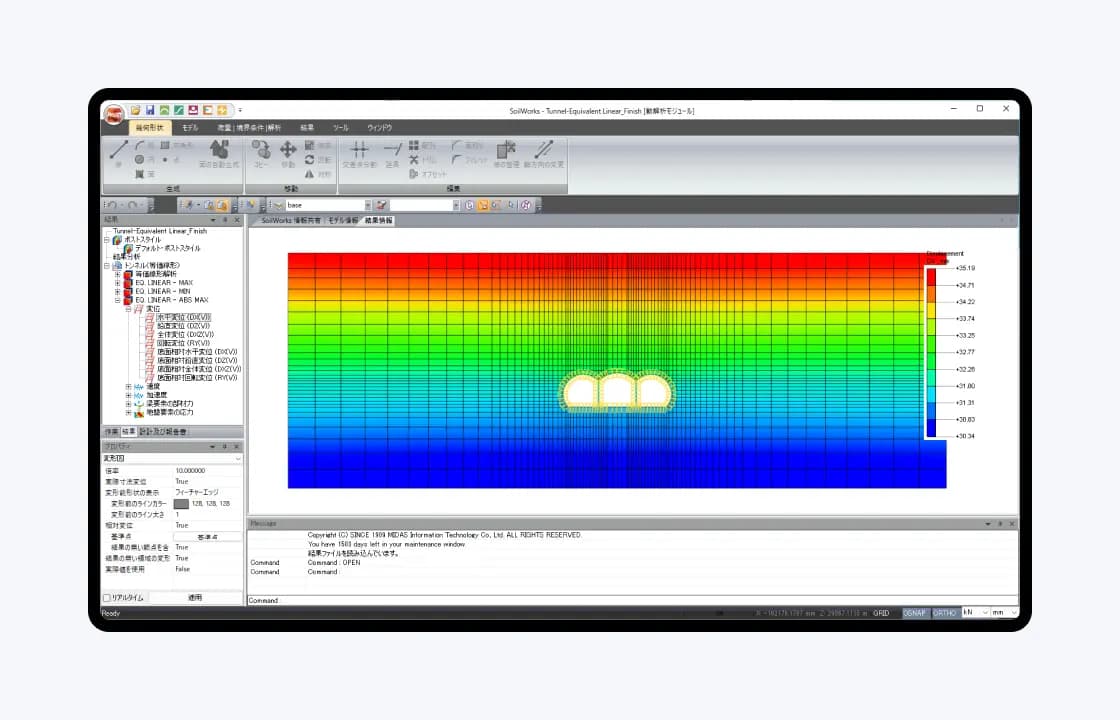1120x720 pixels.
Task: Click the trim X icon in ribbon
Action: [x=414, y=160]
